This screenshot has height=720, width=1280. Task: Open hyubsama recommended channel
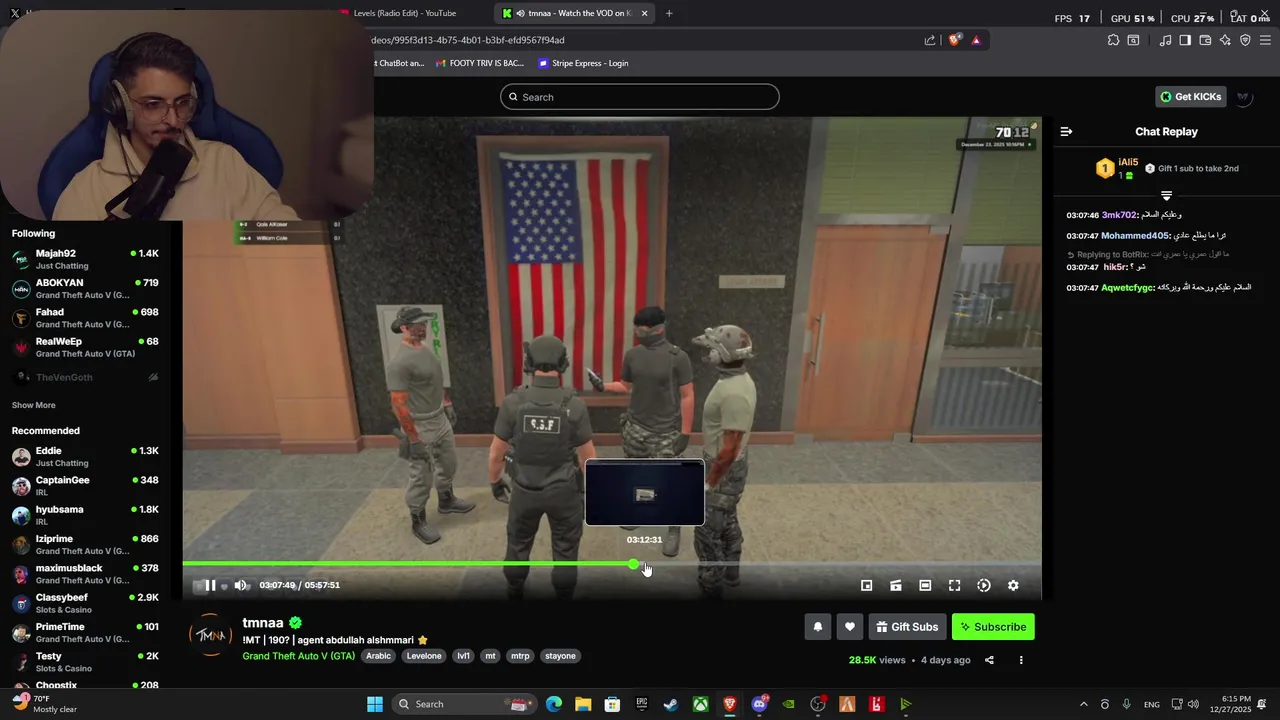pos(85,515)
